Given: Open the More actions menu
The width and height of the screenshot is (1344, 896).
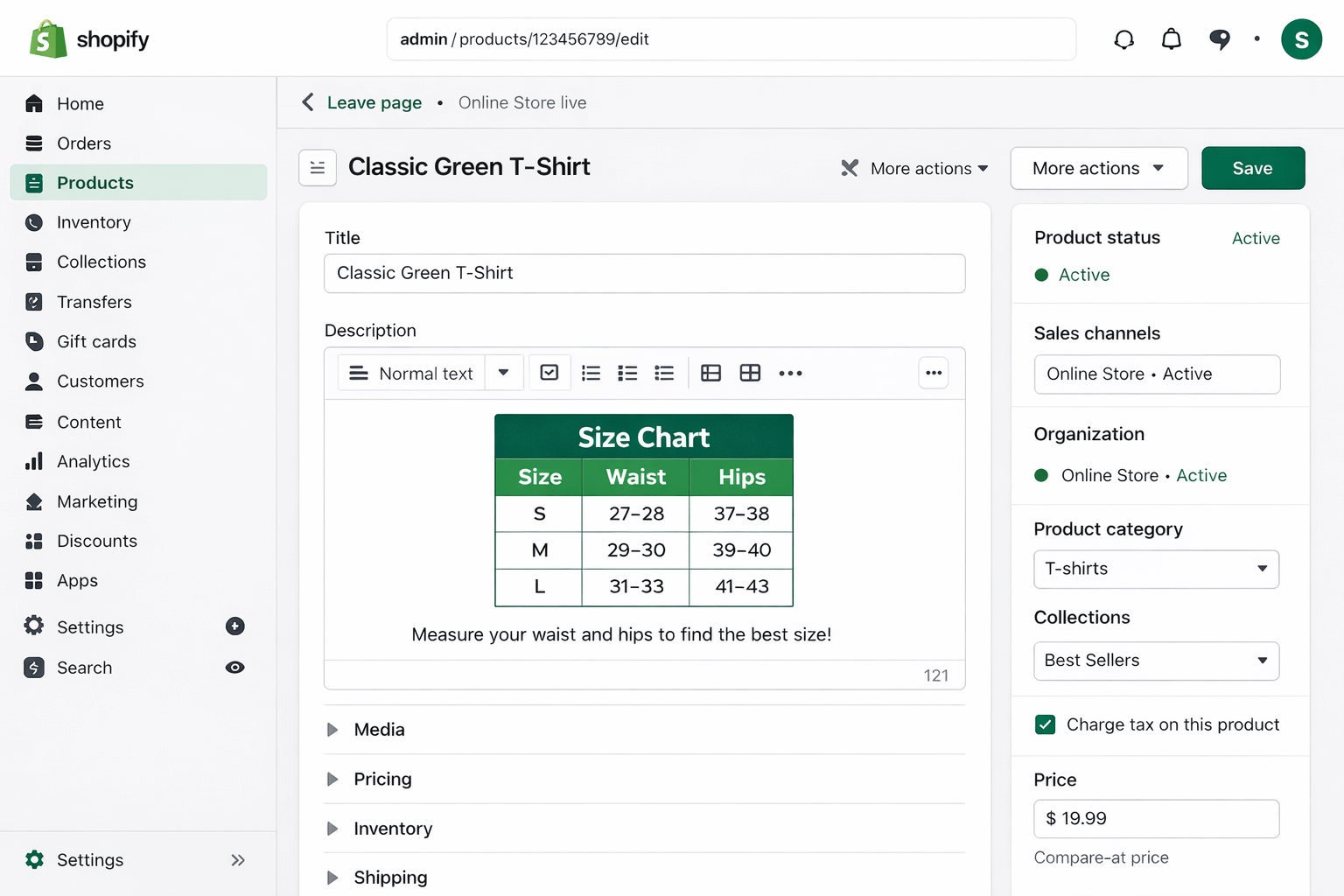Looking at the screenshot, I should point(1098,168).
